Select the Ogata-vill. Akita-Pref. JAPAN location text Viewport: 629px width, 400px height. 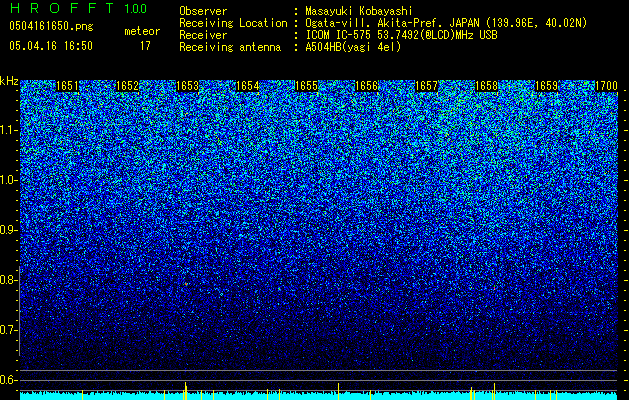tap(446, 23)
